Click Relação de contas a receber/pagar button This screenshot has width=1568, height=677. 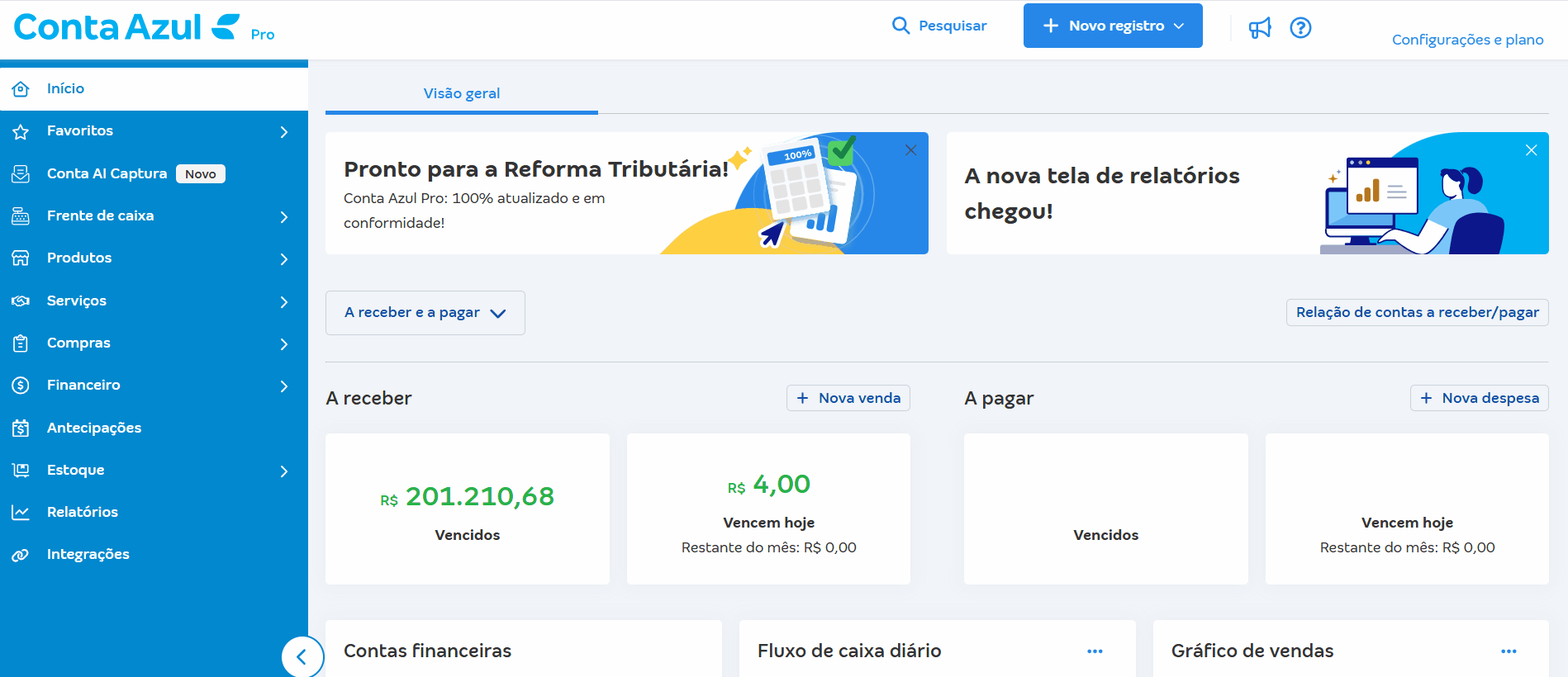pyautogui.click(x=1417, y=312)
